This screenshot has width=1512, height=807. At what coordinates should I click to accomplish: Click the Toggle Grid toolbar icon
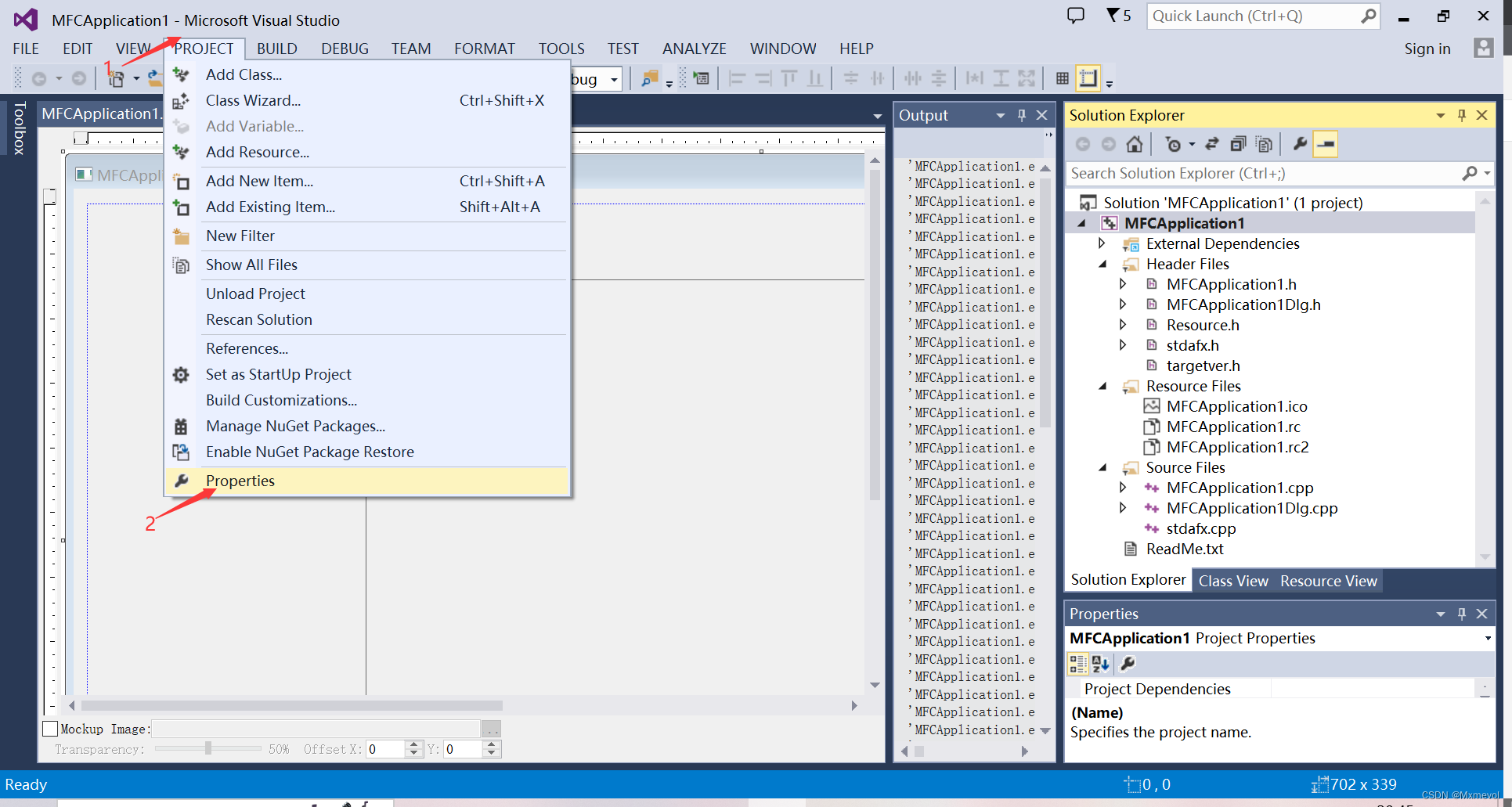[1062, 77]
